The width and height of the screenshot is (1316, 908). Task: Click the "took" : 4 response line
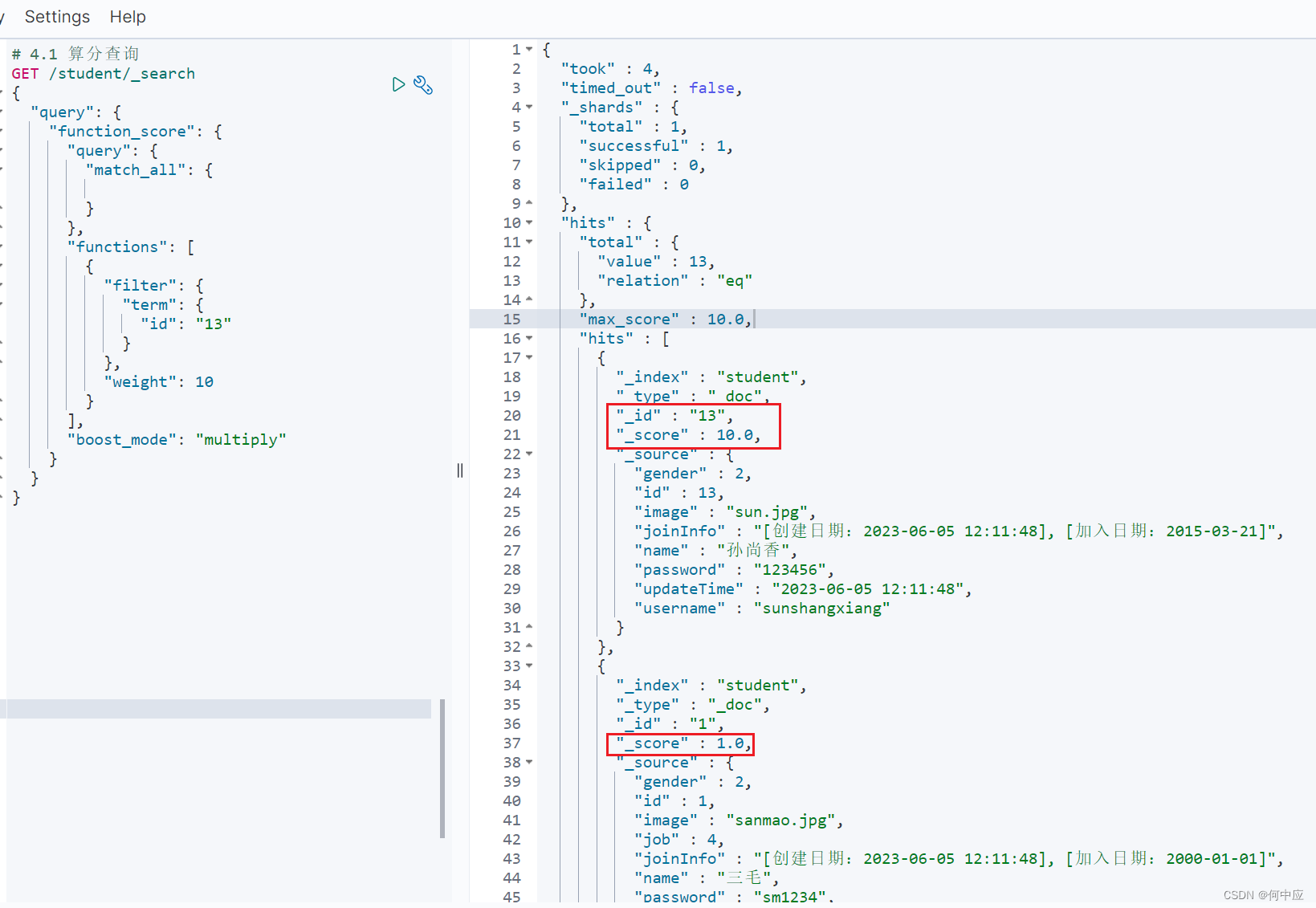pos(610,68)
